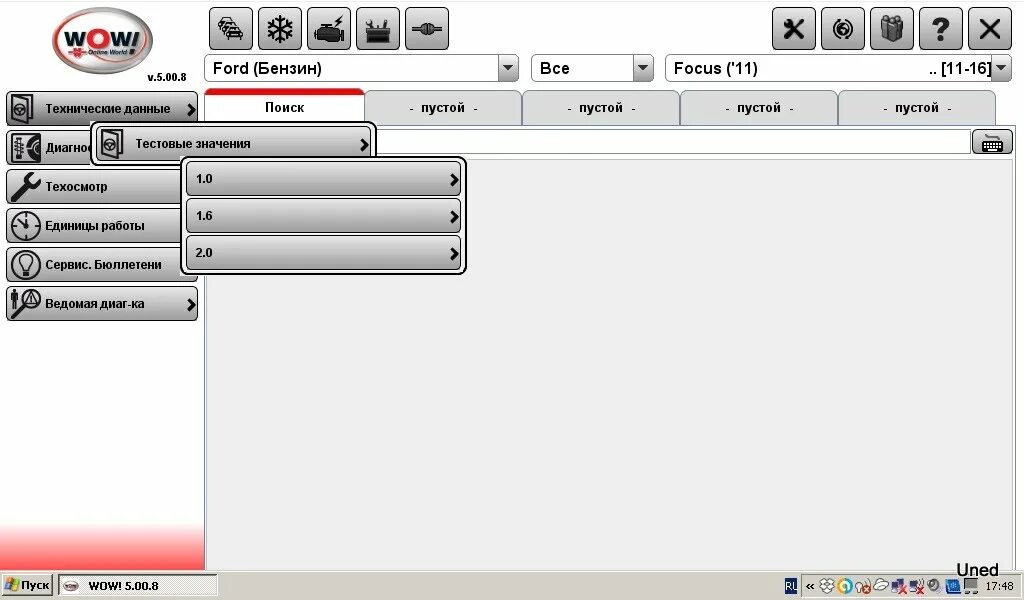Click the RU language indicator
Viewport: 1024px width, 600px height.
791,586
